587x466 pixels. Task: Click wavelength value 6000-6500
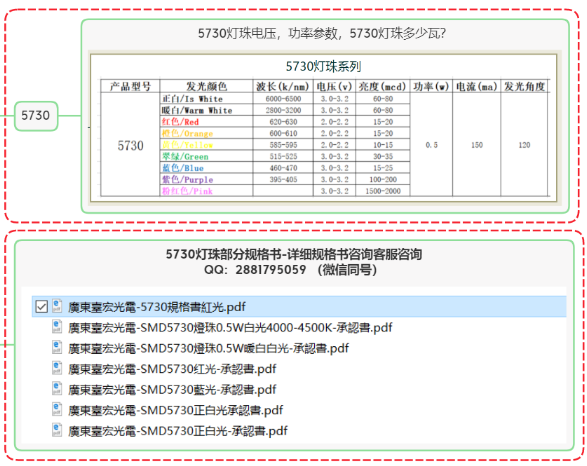pos(283,99)
